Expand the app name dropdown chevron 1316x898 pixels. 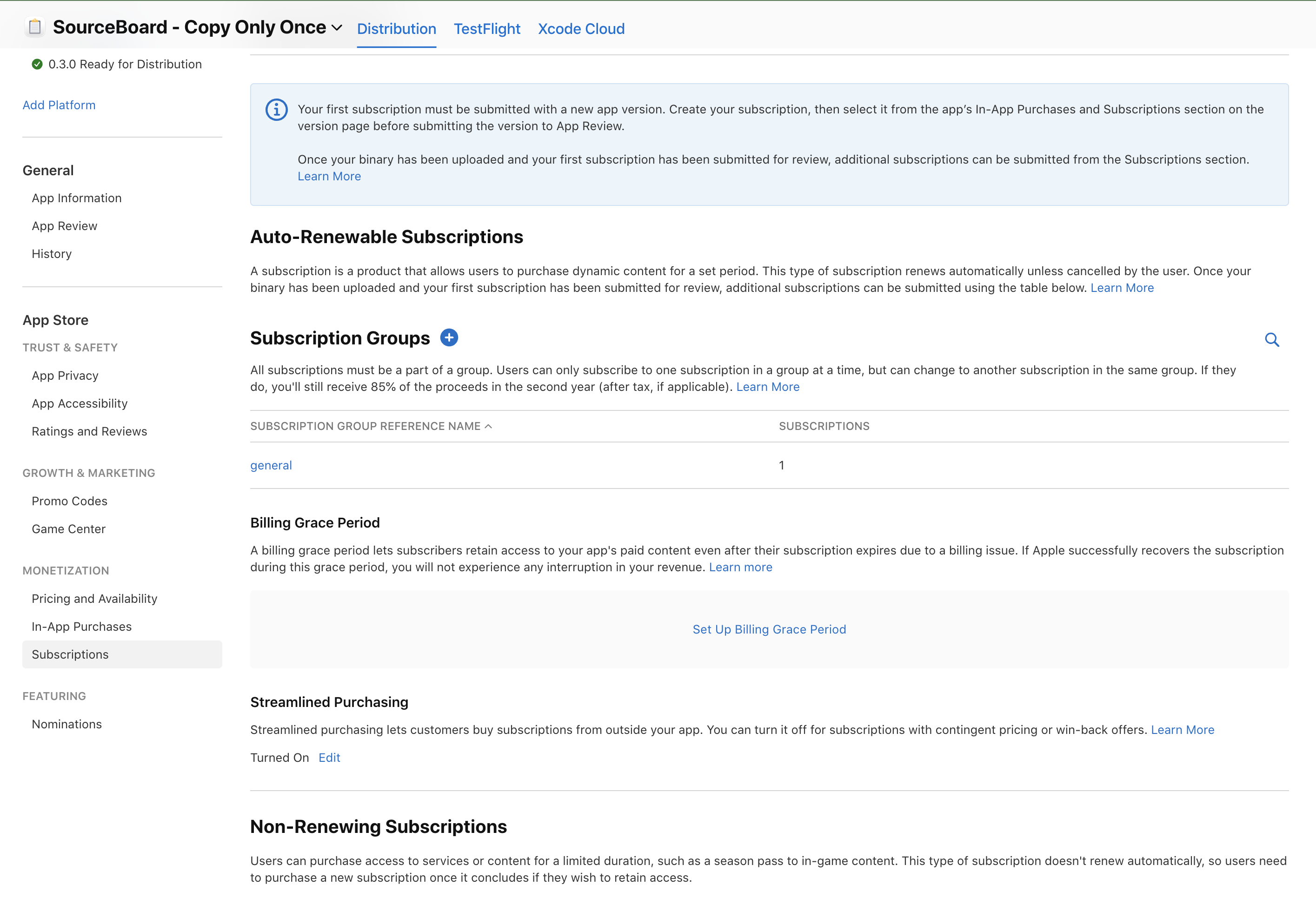click(337, 28)
